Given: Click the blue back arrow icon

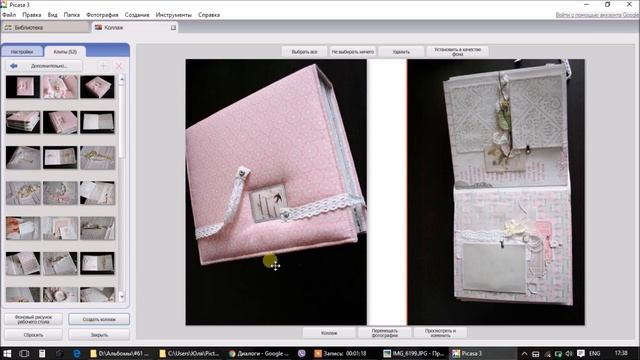Looking at the screenshot, I should tap(13, 66).
